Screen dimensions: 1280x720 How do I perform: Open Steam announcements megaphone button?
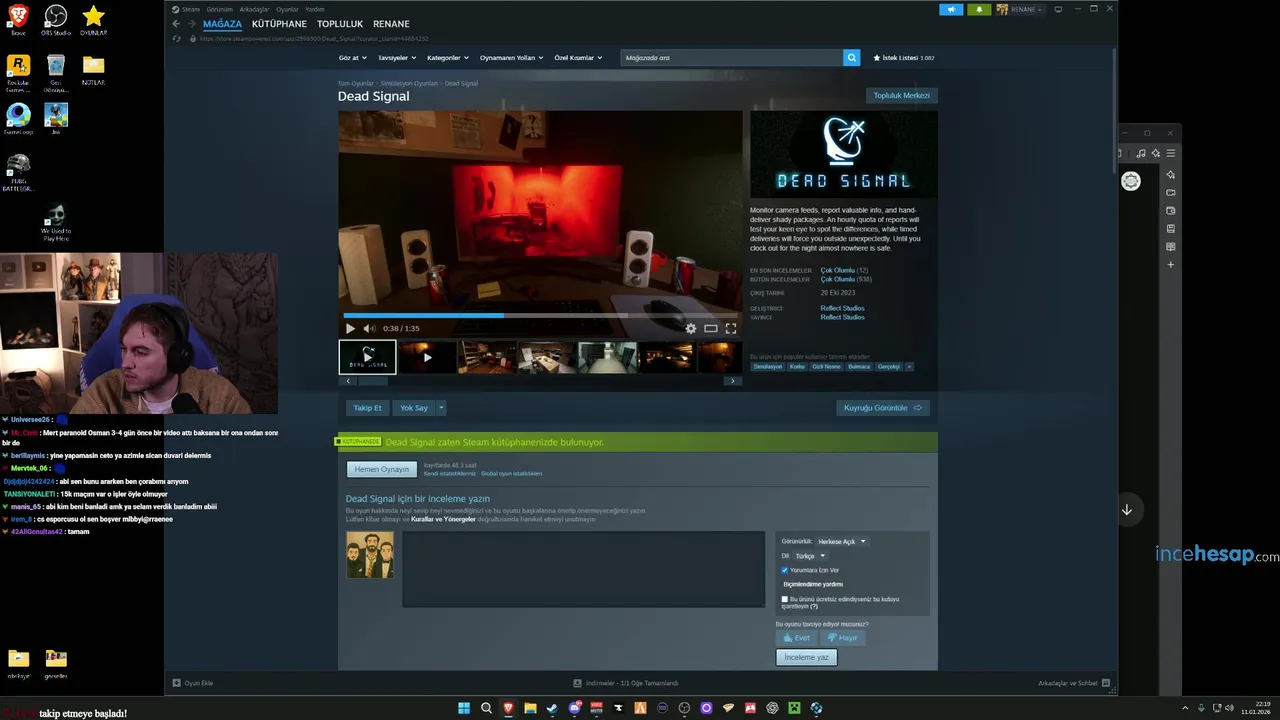(951, 9)
